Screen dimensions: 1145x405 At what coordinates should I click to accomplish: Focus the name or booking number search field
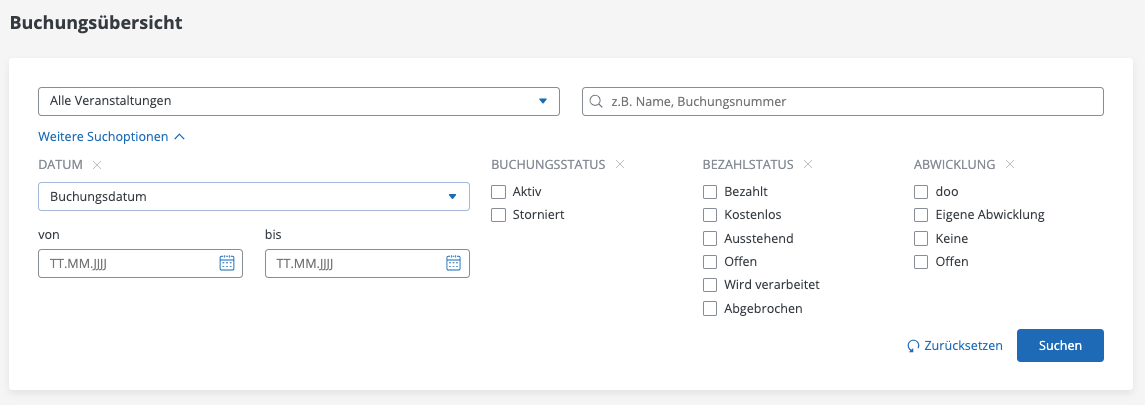[x=850, y=101]
